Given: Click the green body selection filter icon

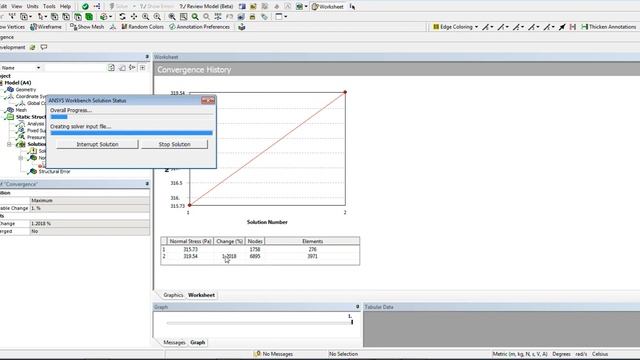Looking at the screenshot, I should 89,17.
